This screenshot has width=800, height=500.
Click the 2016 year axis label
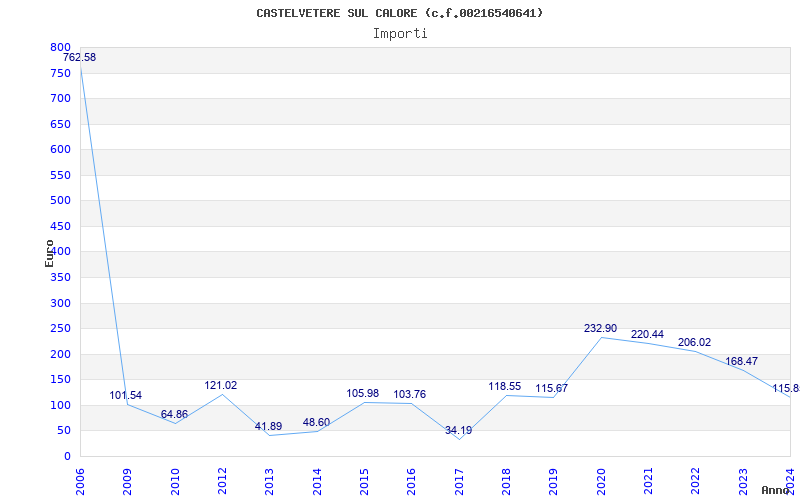coord(411,482)
